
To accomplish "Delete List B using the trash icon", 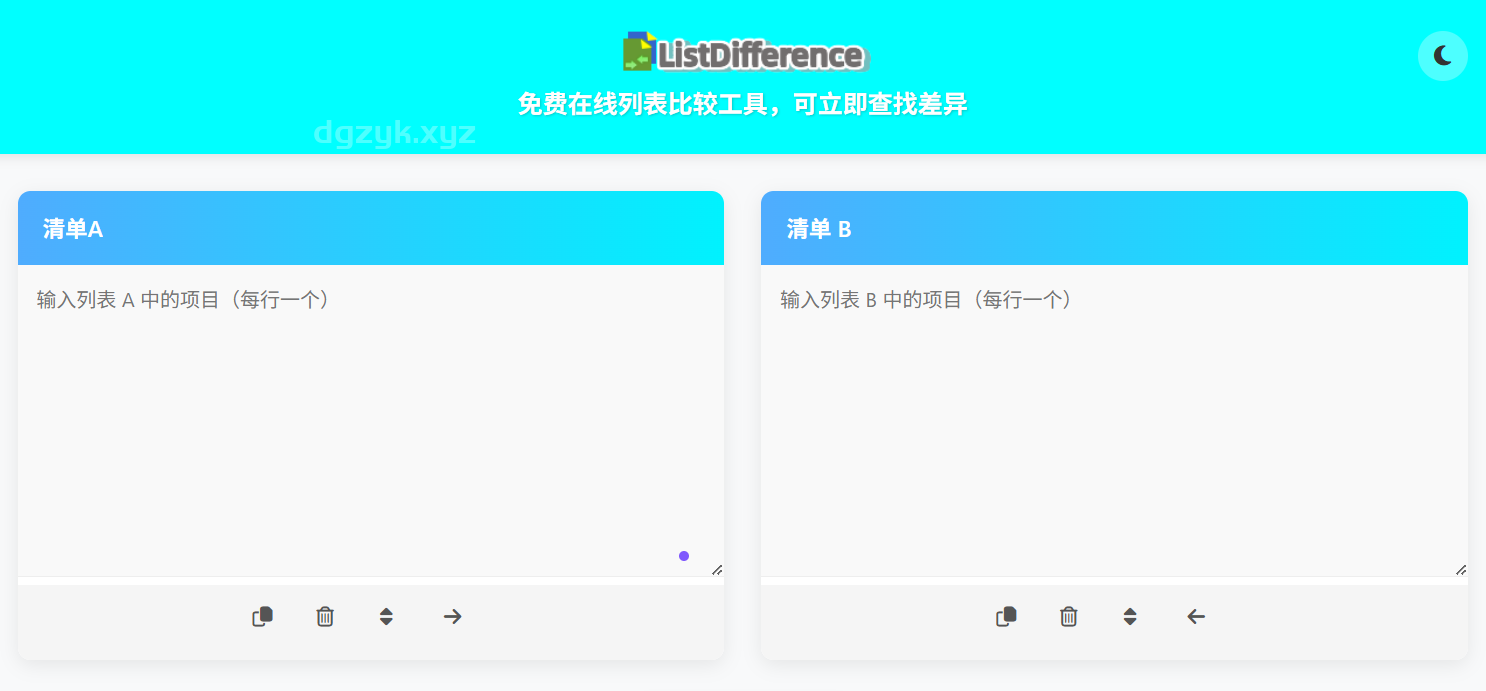I will [1069, 617].
